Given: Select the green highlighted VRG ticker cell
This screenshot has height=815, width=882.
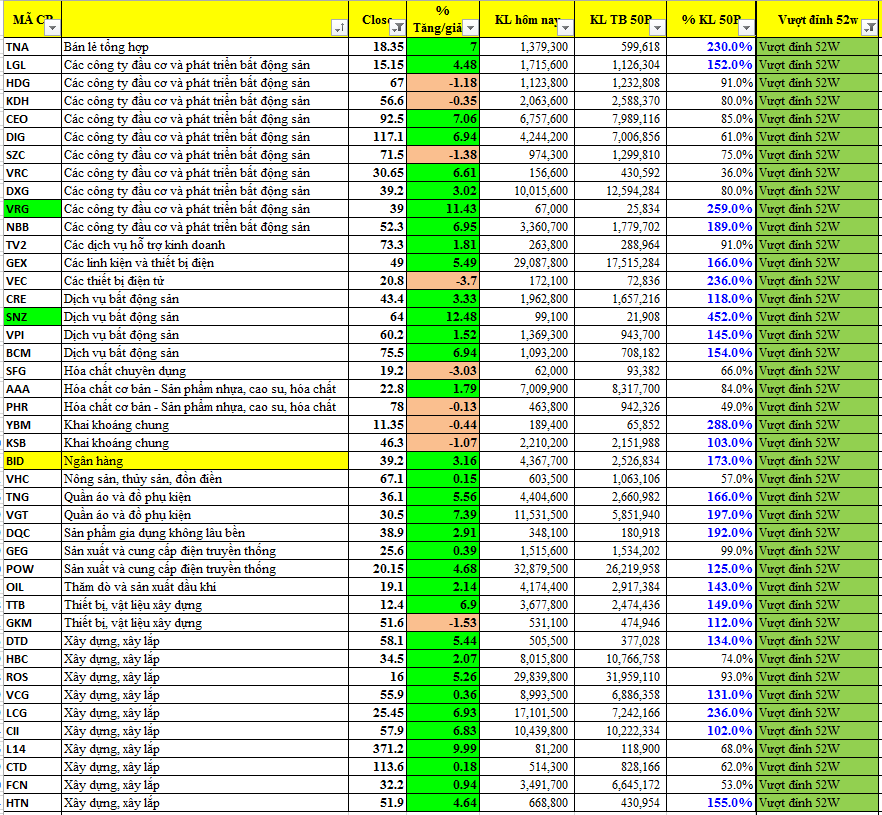Looking at the screenshot, I should coord(31,209).
